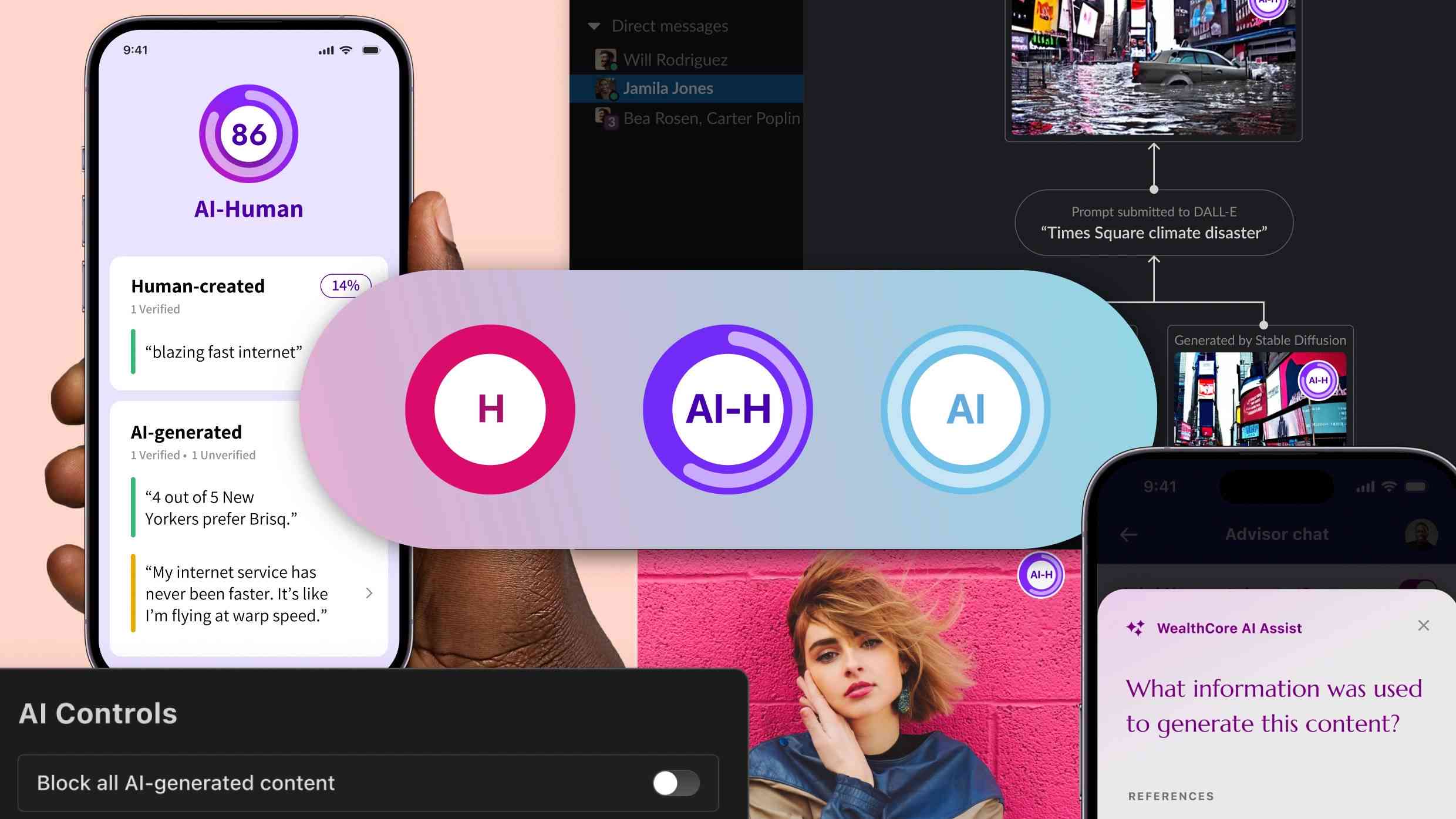This screenshot has height=819, width=1456.
Task: Expand the REFERENCES section in WealthCore
Action: coord(1171,796)
